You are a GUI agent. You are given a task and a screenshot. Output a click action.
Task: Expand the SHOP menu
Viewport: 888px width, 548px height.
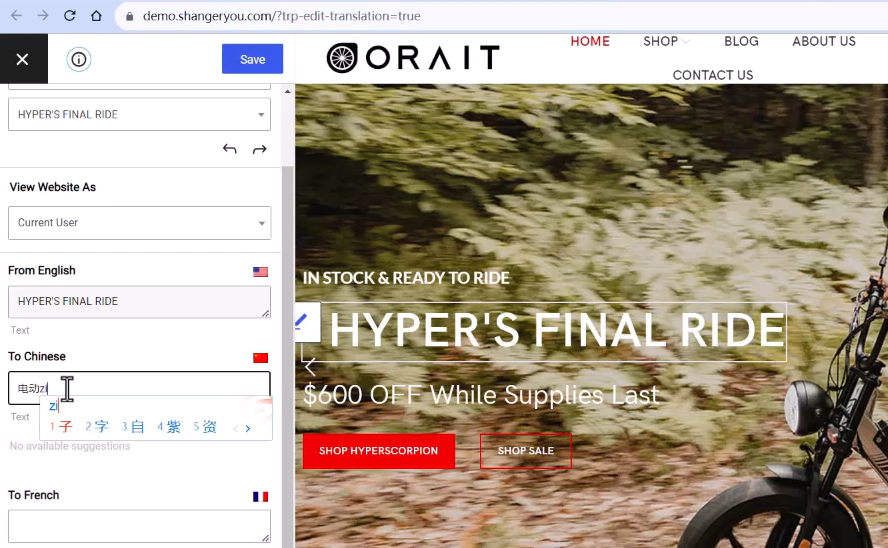[667, 41]
